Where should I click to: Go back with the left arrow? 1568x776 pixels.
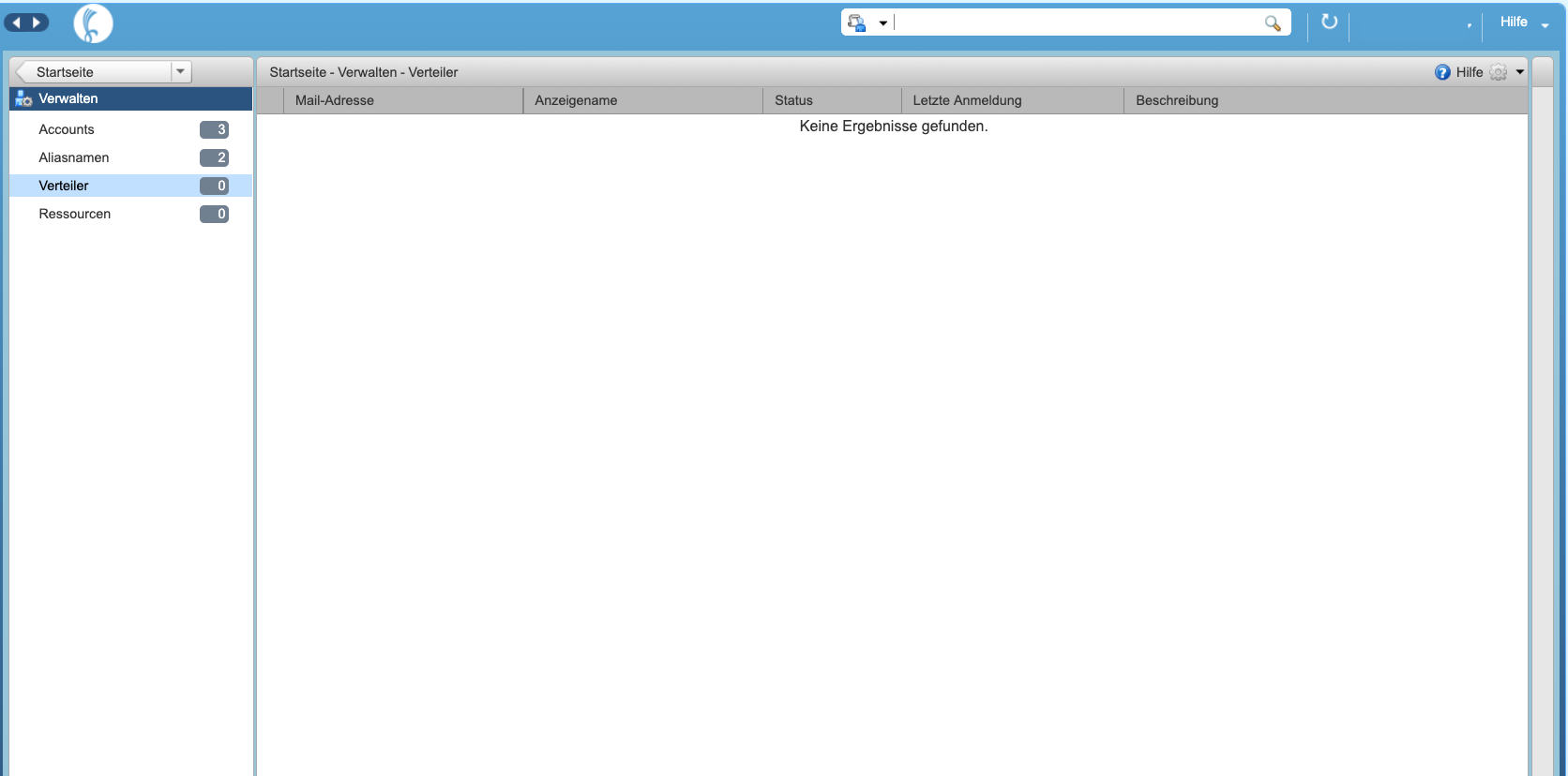click(17, 22)
